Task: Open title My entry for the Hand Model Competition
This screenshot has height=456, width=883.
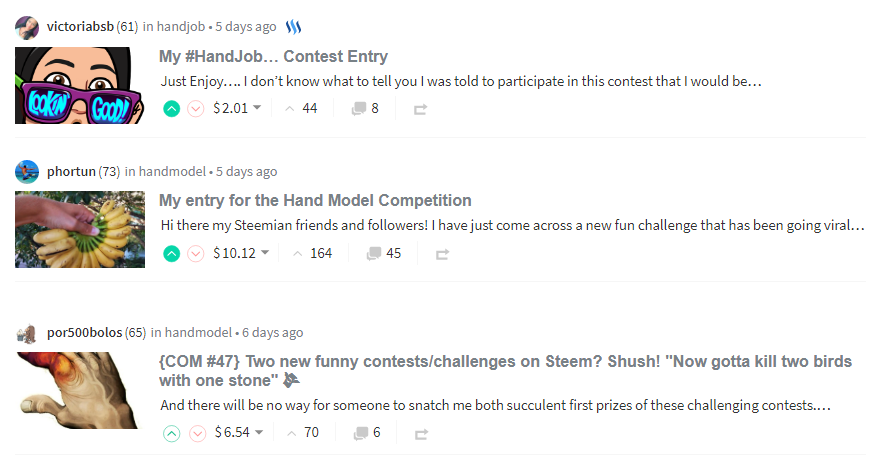Action: point(315,200)
